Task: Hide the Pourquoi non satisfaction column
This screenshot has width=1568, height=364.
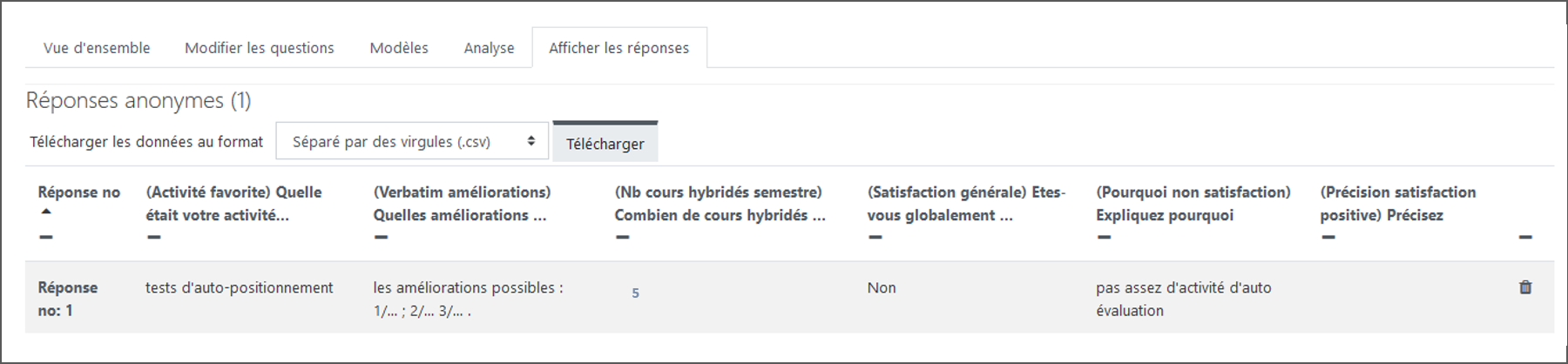Action: 1104,238
